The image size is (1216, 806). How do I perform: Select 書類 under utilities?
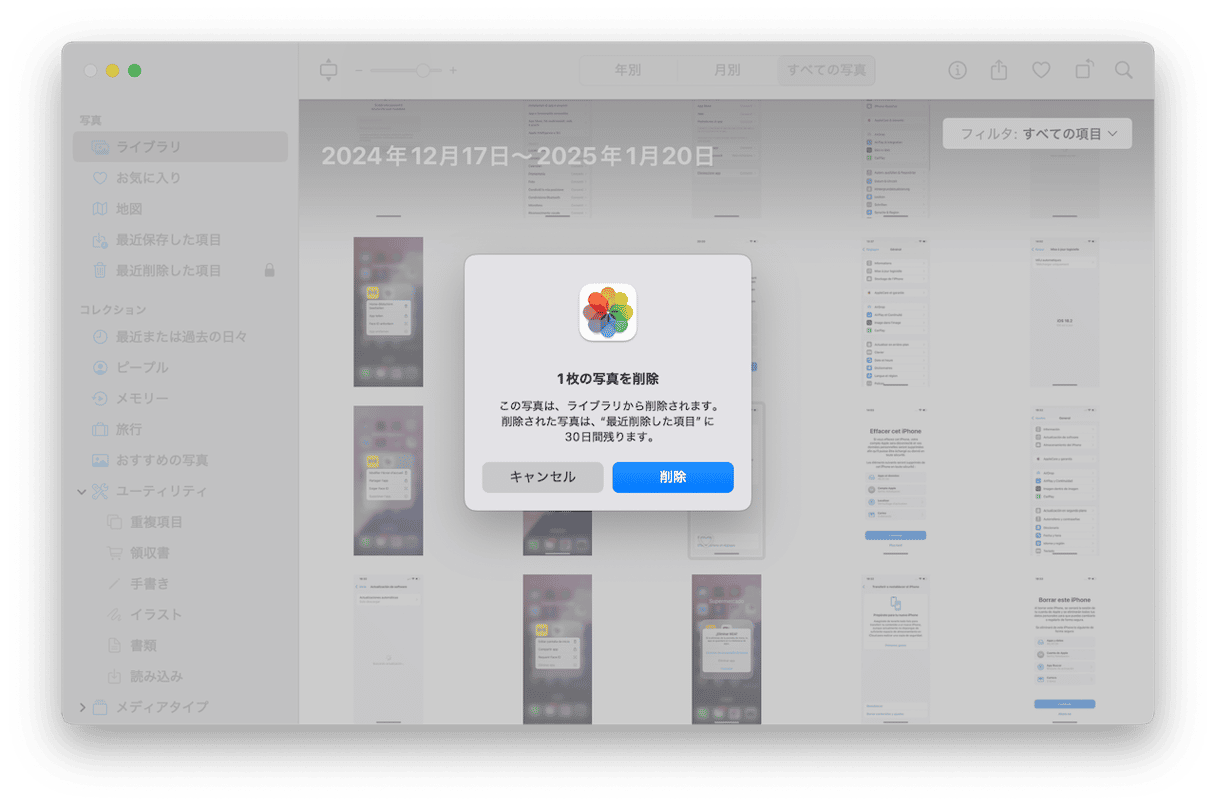[180, 646]
